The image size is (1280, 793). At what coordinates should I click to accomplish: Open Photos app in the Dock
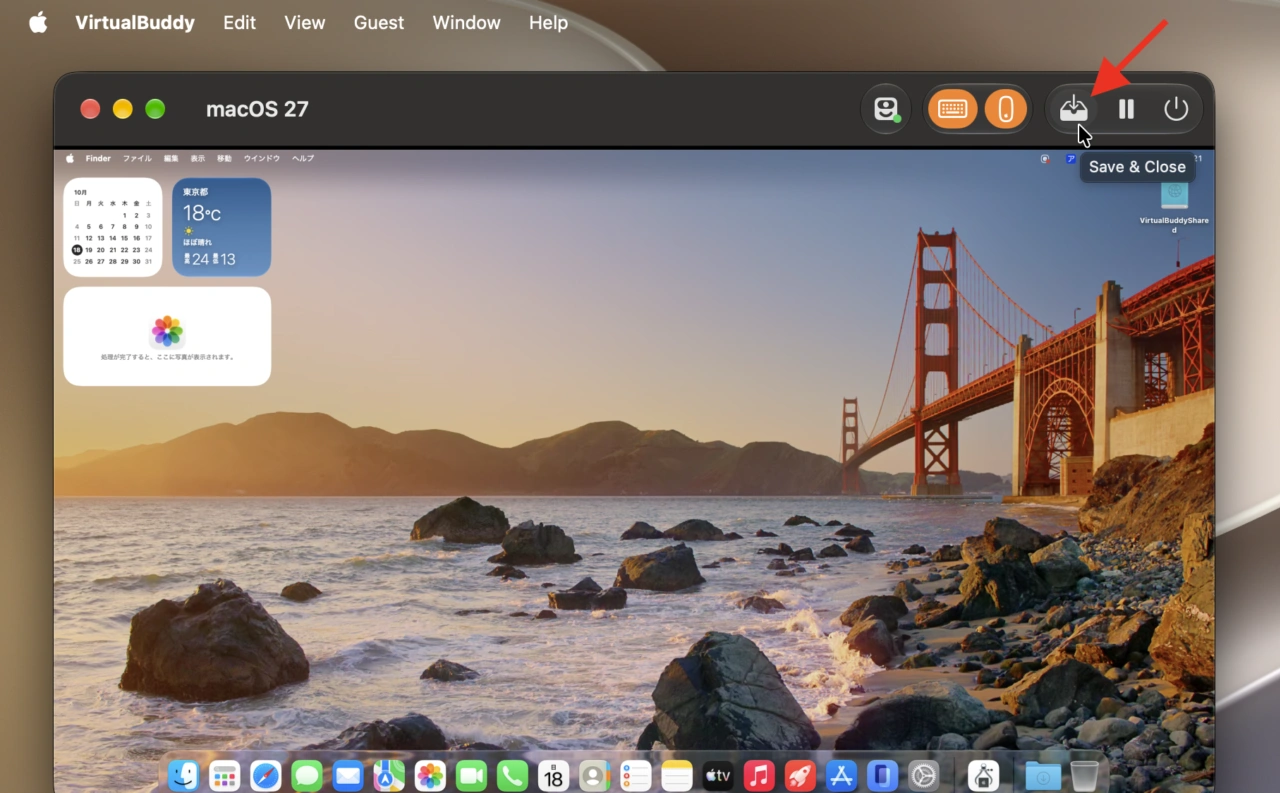(430, 775)
